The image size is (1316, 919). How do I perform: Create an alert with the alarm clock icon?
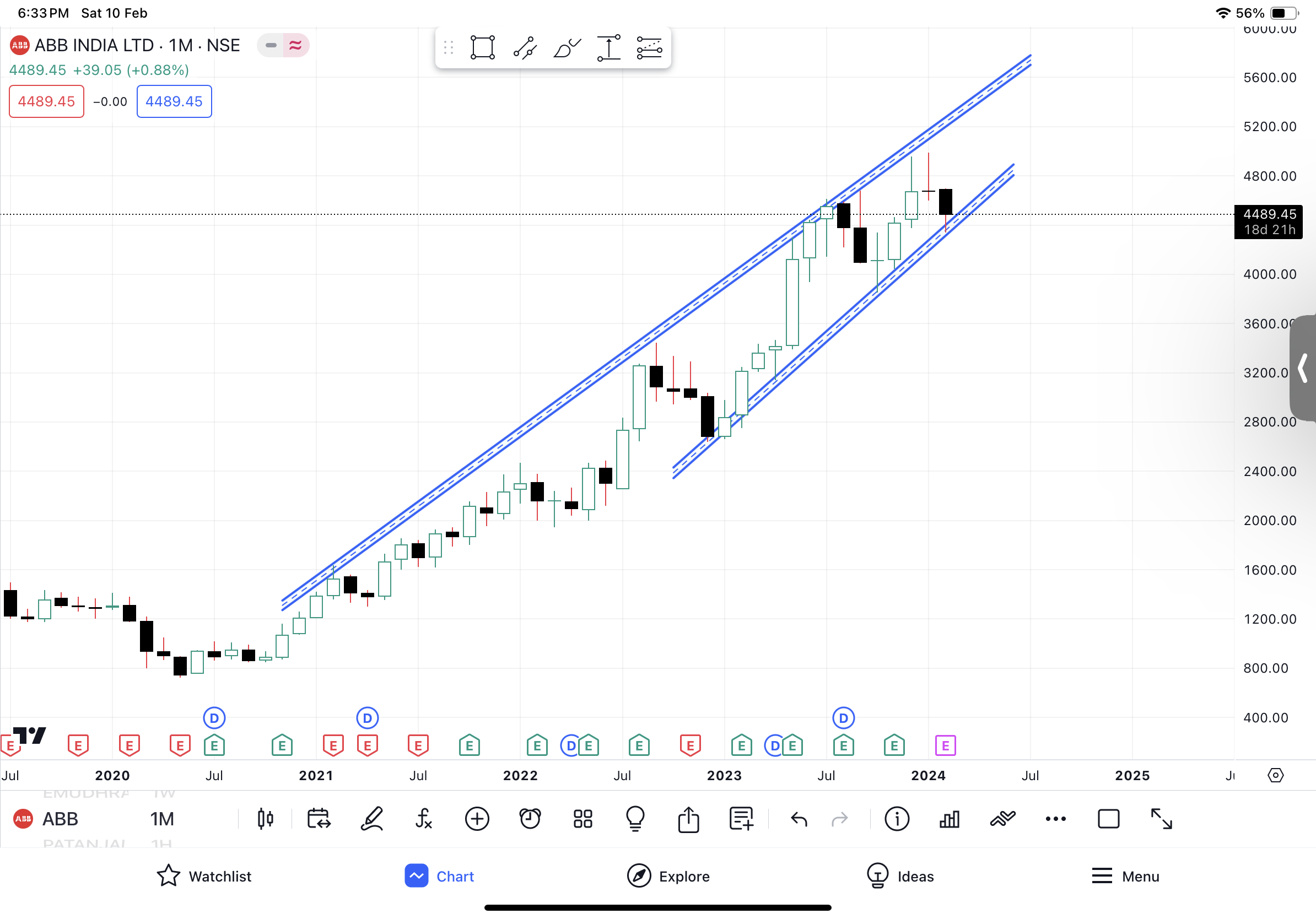click(x=530, y=819)
